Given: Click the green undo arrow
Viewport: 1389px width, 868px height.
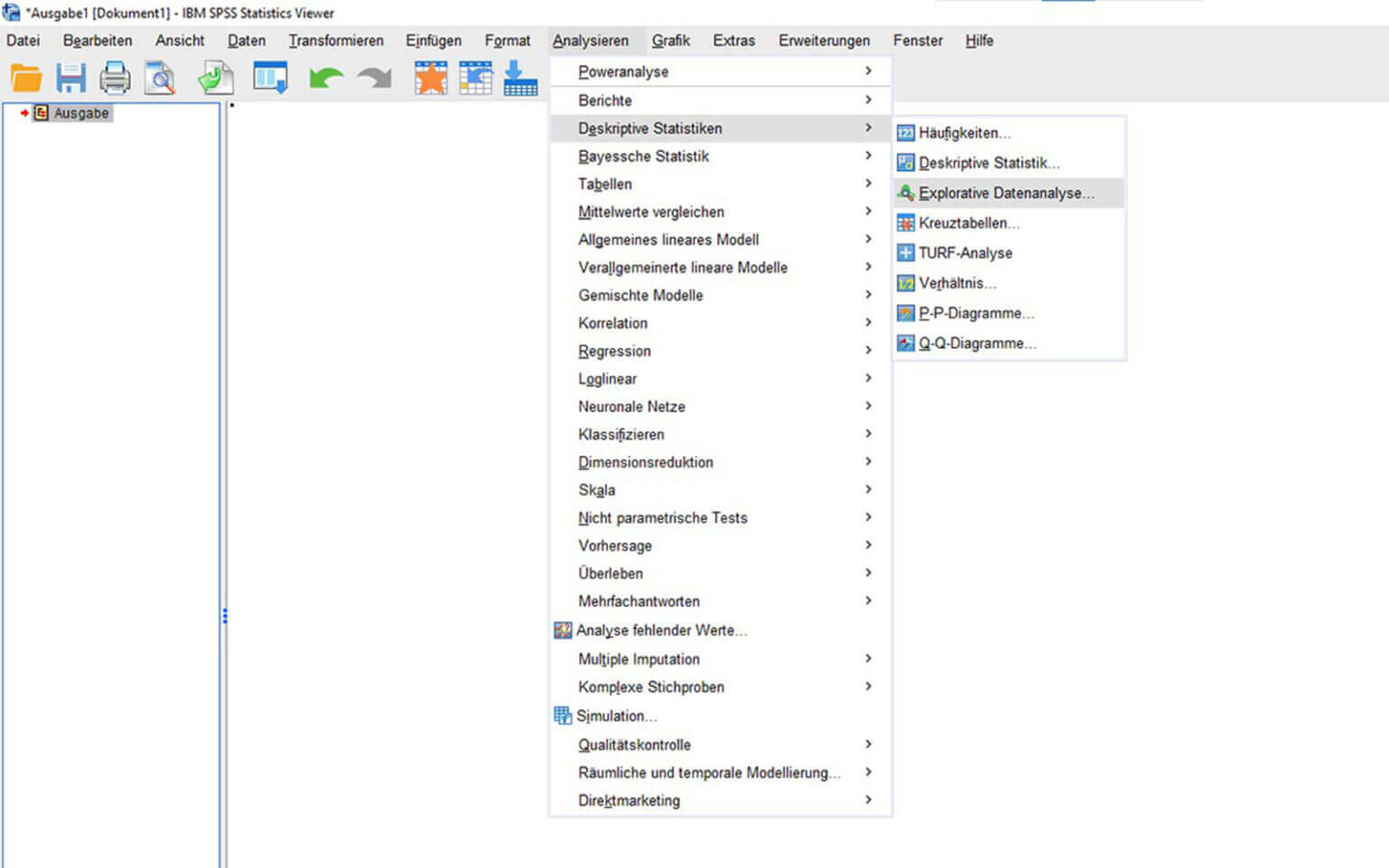Looking at the screenshot, I should pos(326,79).
